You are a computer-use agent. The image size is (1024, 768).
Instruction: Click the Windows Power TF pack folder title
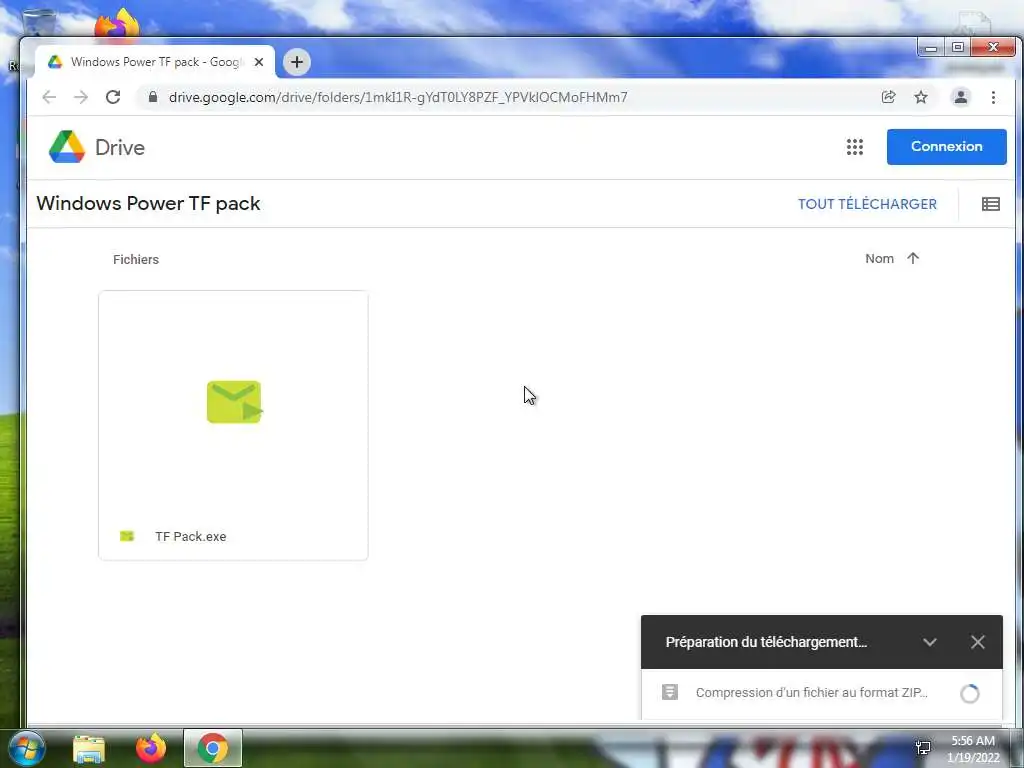point(148,203)
